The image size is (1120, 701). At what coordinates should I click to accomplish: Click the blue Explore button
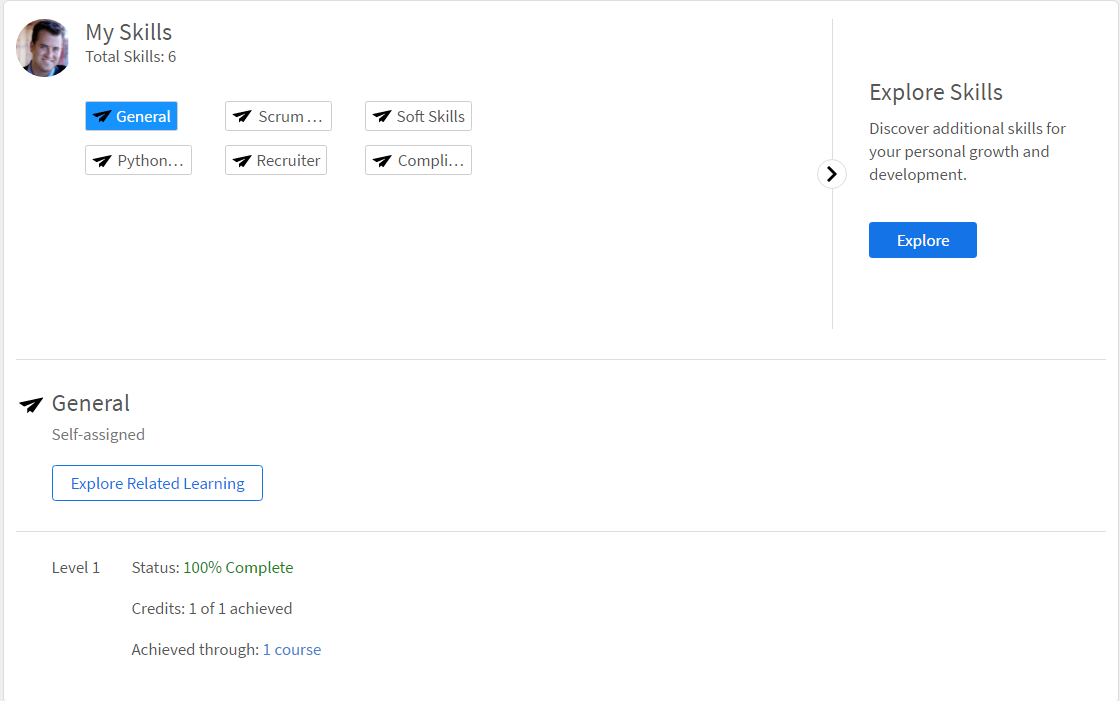[x=923, y=240]
